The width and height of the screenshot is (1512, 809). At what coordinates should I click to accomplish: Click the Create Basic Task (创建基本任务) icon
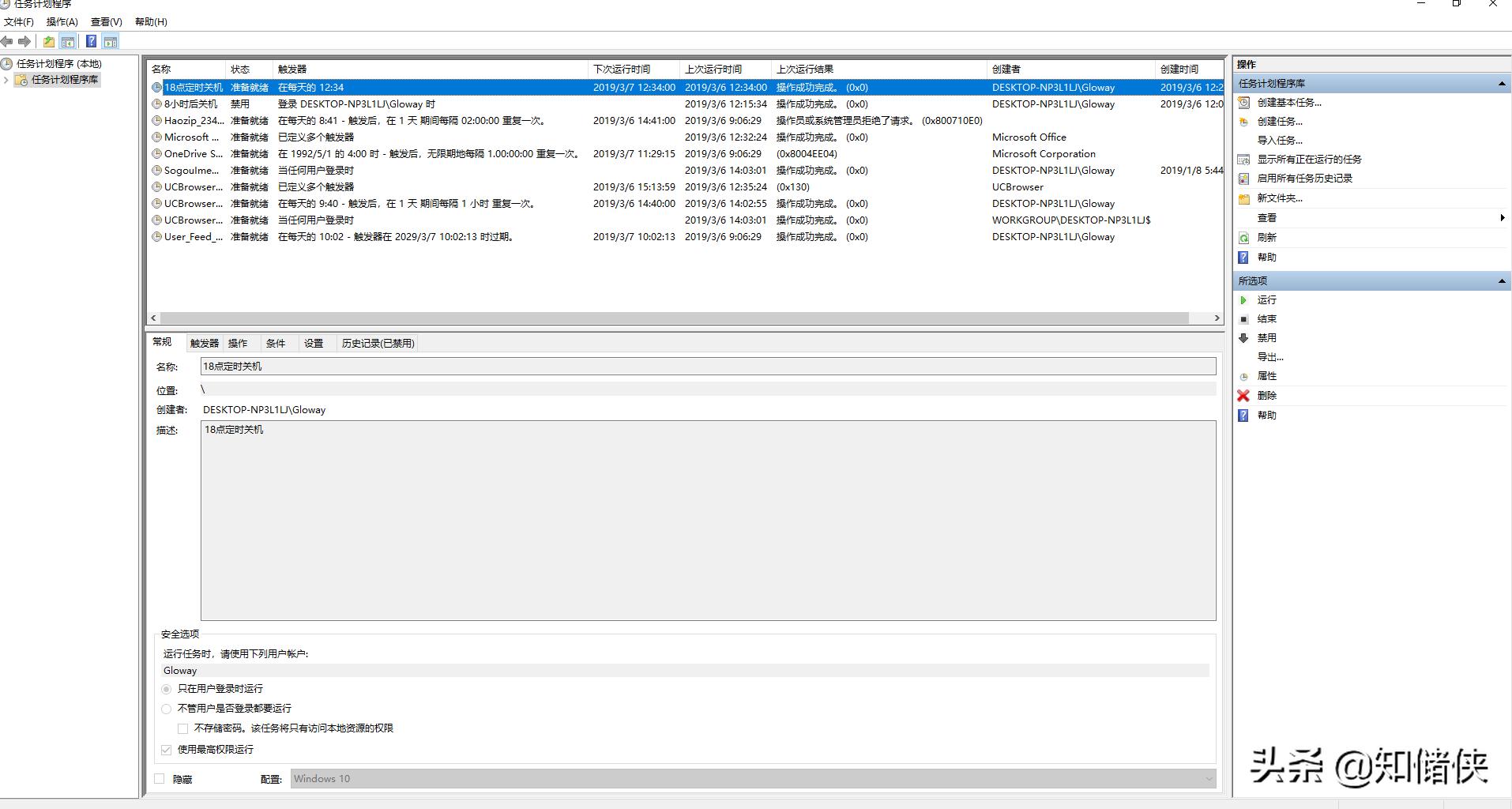pos(1243,103)
